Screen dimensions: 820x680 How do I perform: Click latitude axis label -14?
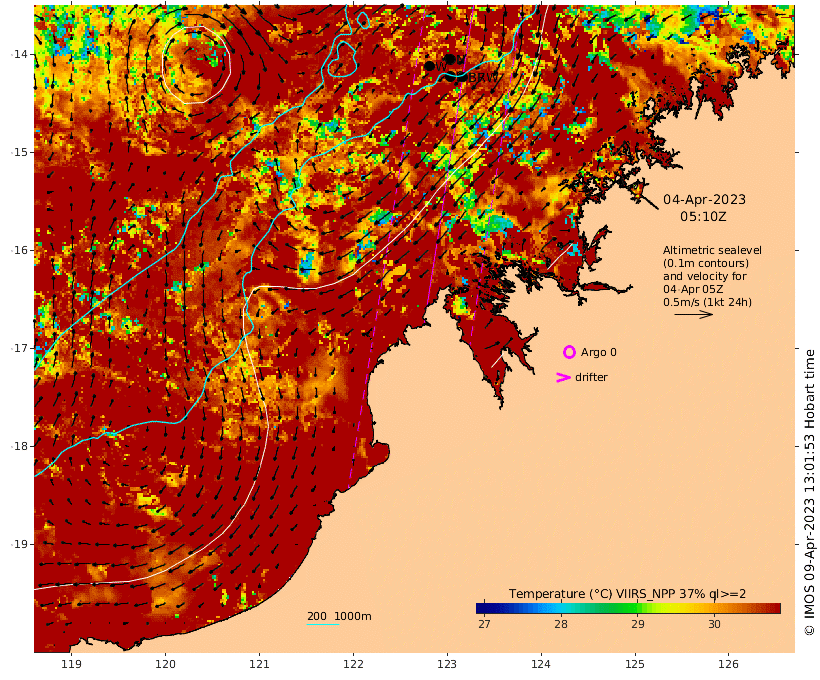coord(18,54)
